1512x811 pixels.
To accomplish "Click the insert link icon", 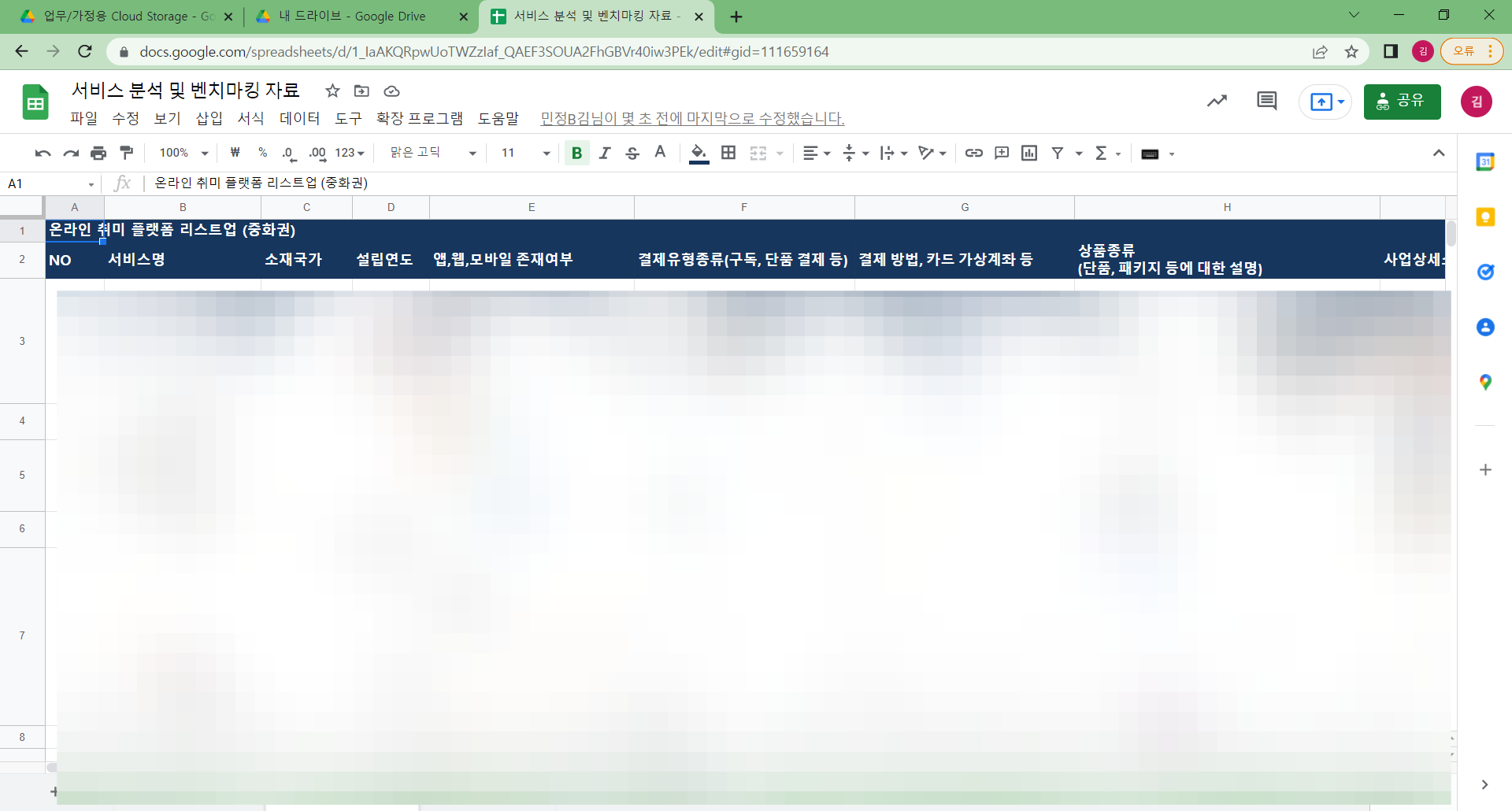I will pos(973,153).
